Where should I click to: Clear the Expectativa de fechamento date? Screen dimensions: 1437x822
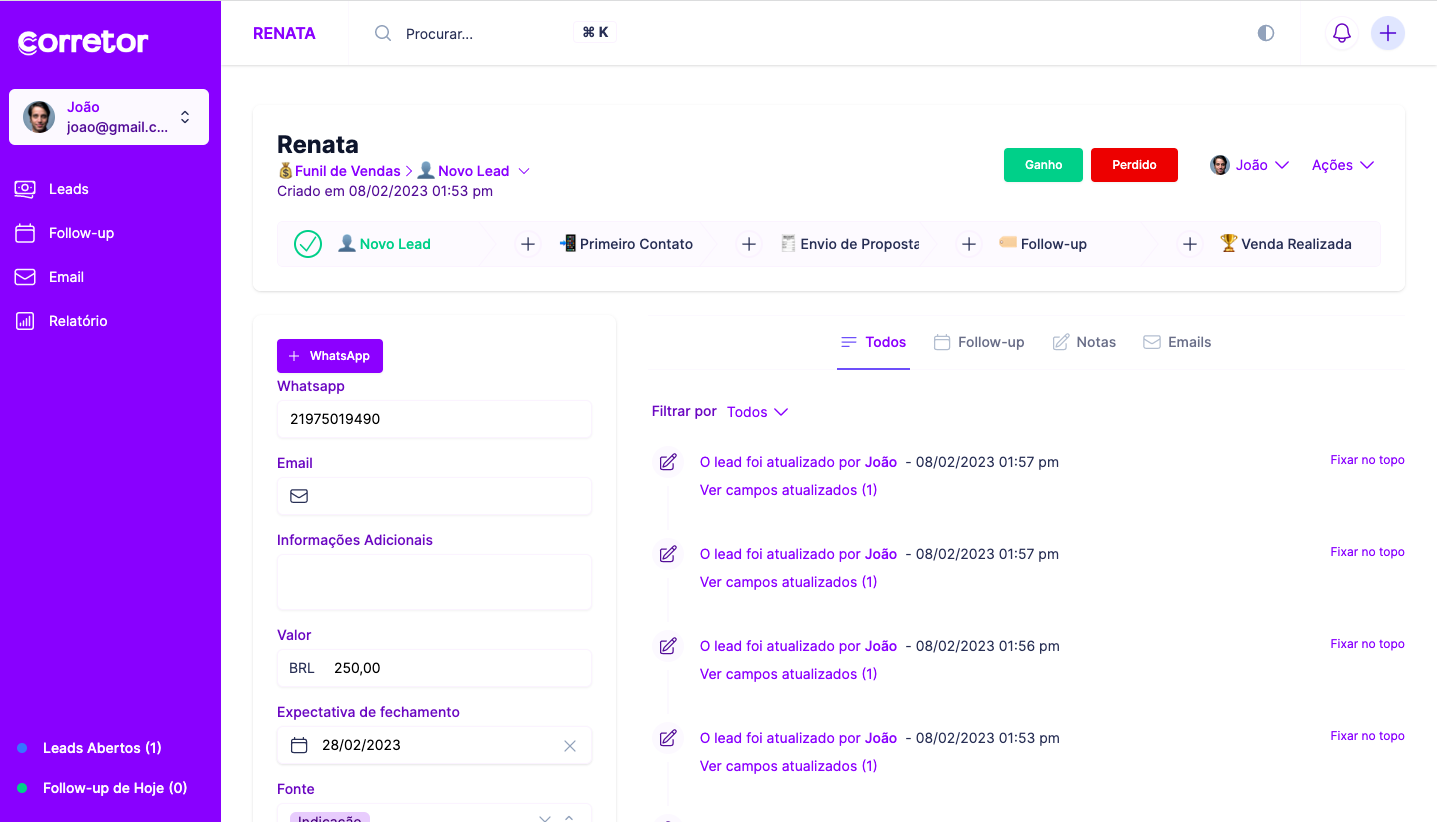(x=570, y=745)
